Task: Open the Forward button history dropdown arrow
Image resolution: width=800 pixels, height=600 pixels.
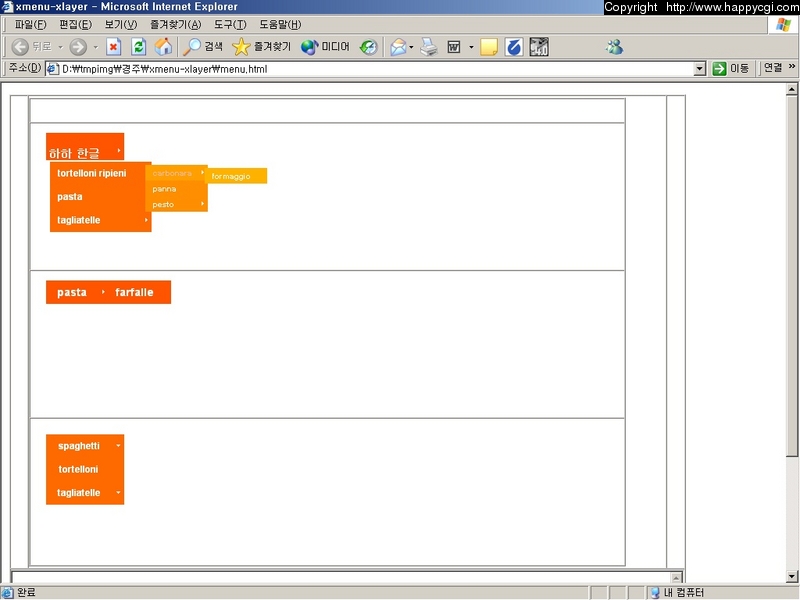Action: [x=95, y=47]
